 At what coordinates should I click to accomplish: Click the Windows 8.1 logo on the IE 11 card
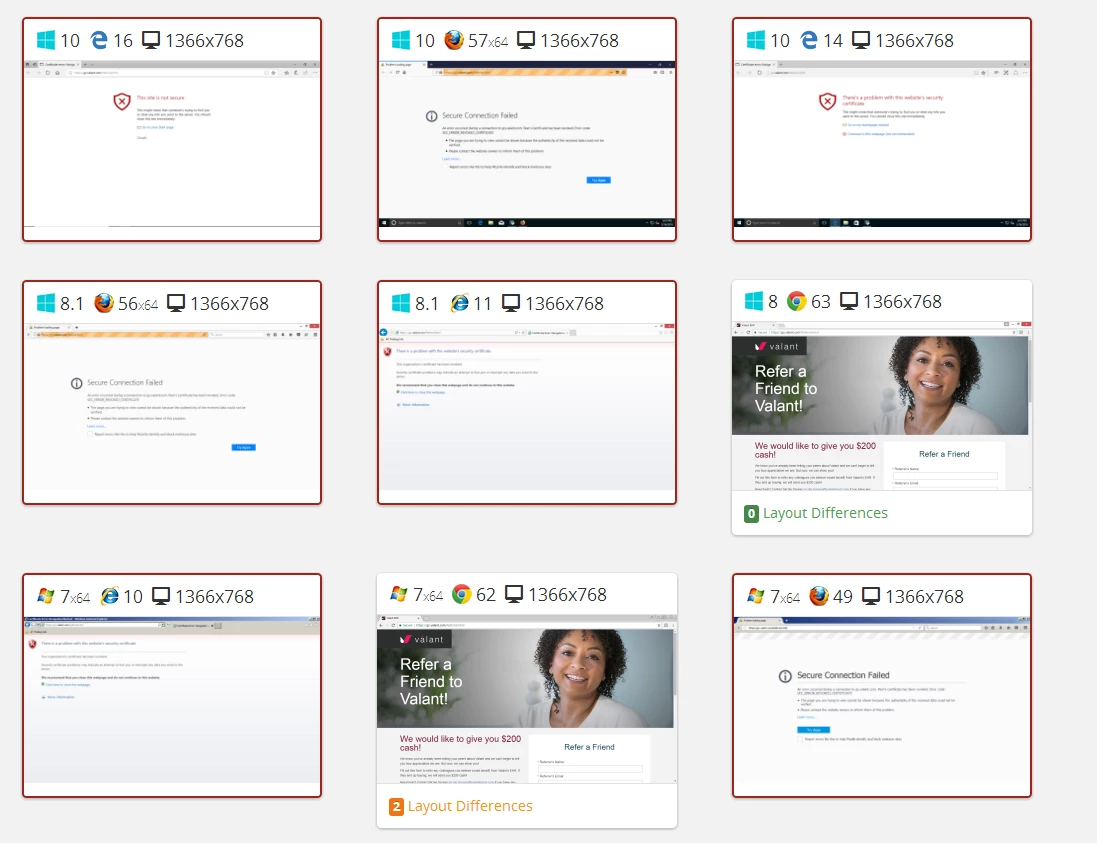(401, 303)
